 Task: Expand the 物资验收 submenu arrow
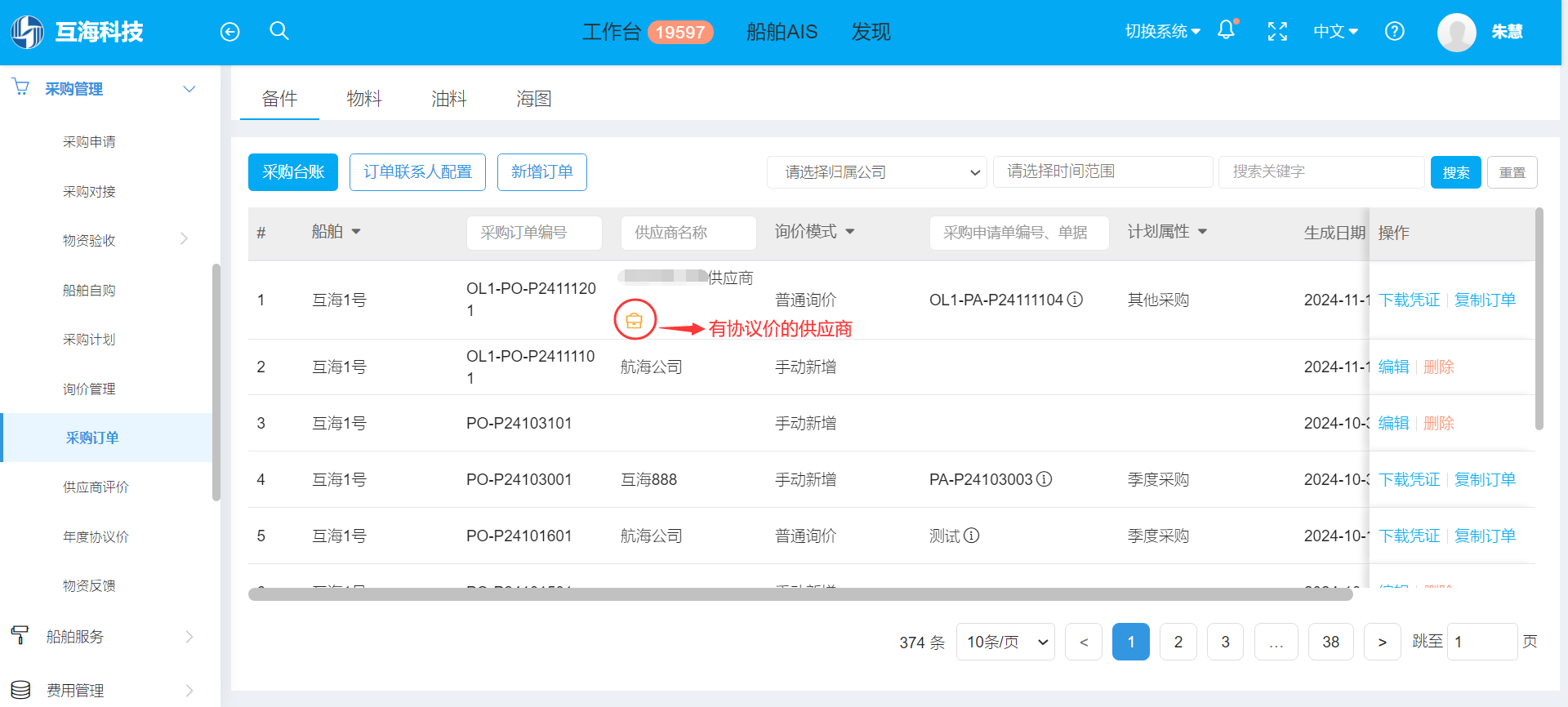[x=184, y=239]
